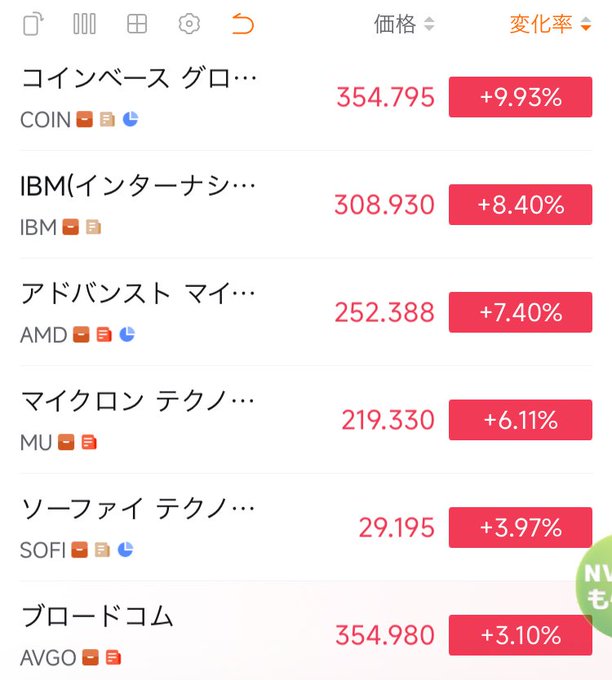Tap the pie chart icon beside COIN

[x=130, y=119]
